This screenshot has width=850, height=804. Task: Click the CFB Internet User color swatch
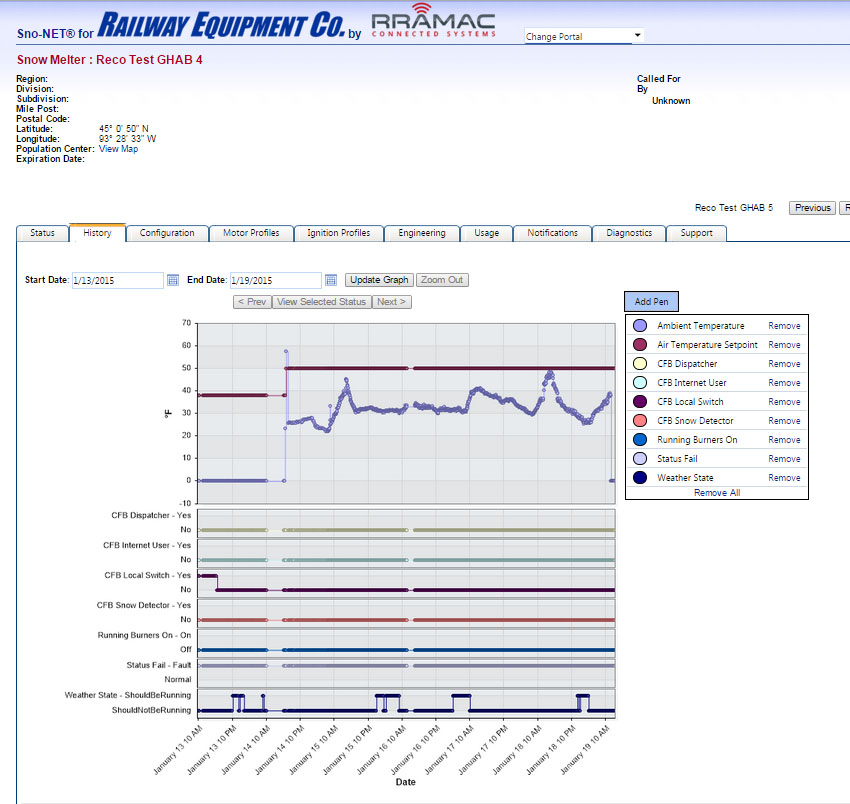pos(640,382)
